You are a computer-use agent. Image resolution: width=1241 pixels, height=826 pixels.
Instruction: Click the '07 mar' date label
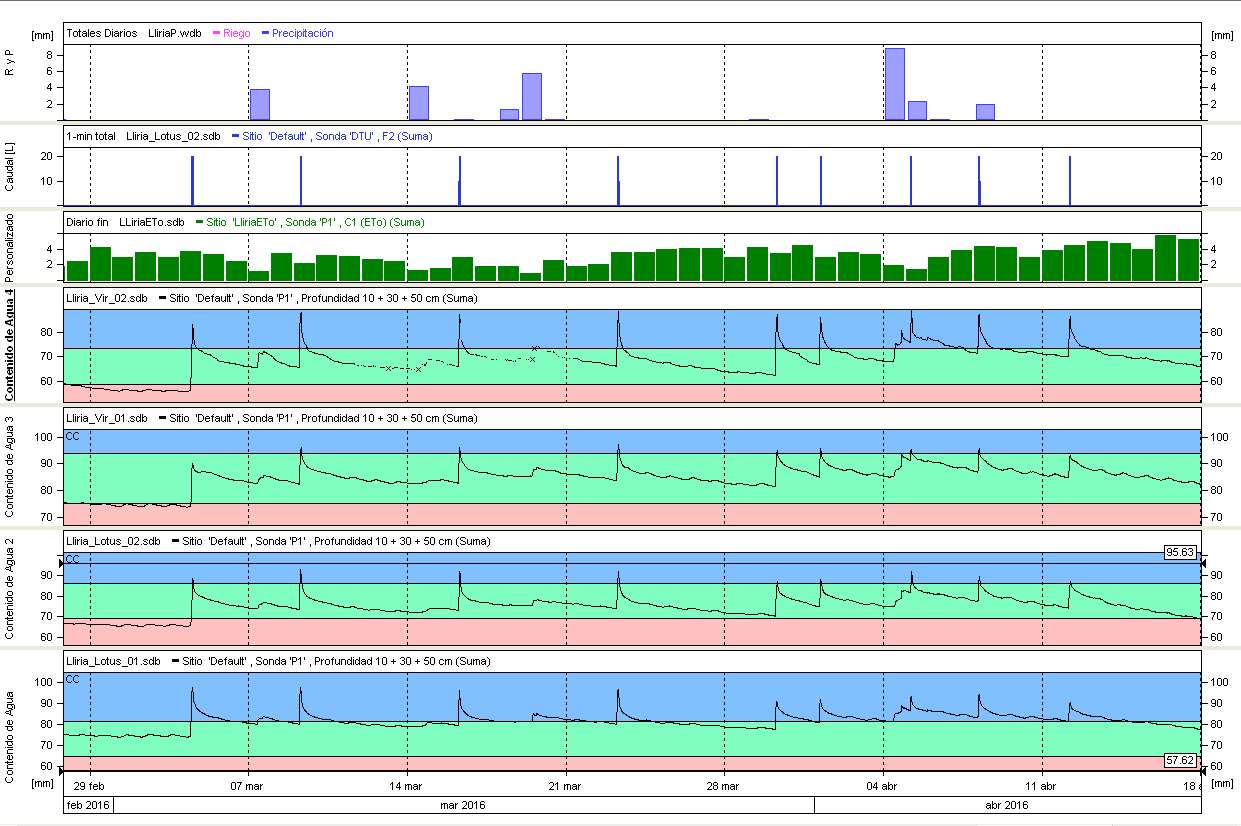(248, 785)
